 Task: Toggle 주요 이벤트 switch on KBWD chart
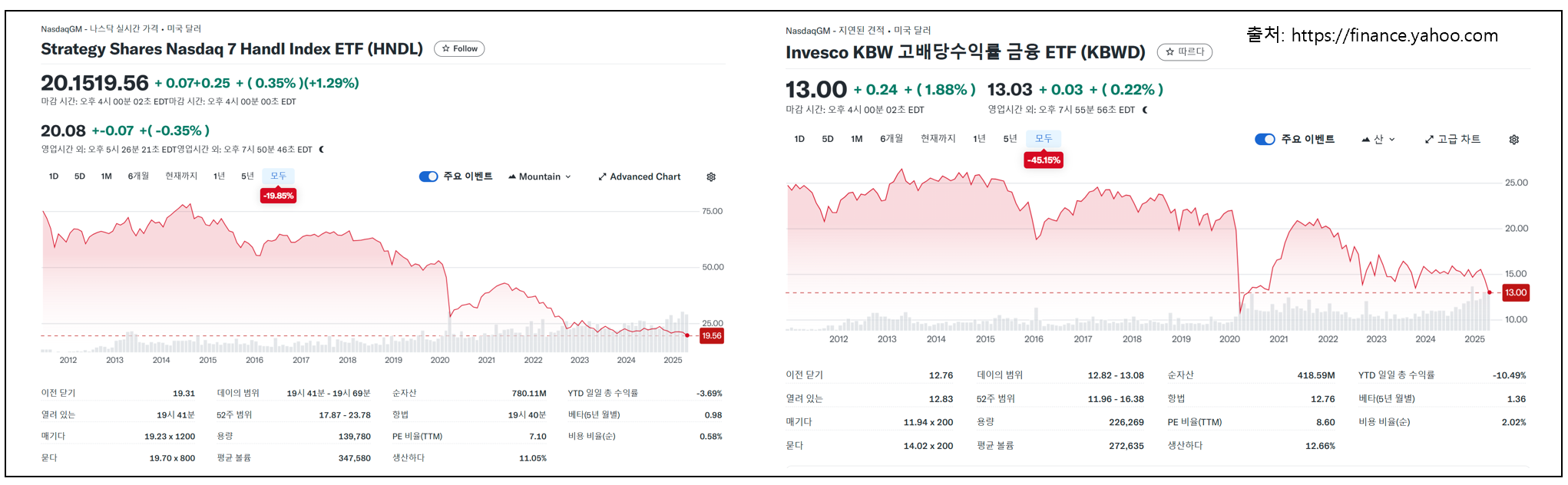pyautogui.click(x=1265, y=139)
